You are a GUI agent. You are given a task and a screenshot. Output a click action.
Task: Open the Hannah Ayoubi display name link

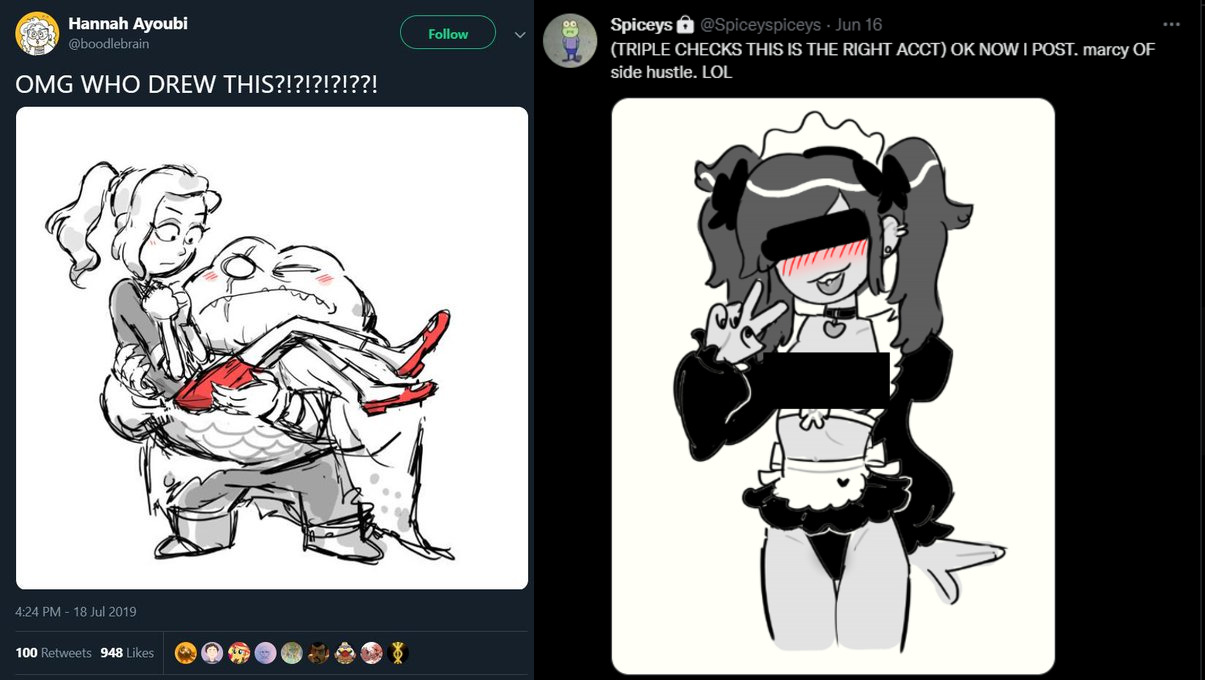pyautogui.click(x=128, y=23)
